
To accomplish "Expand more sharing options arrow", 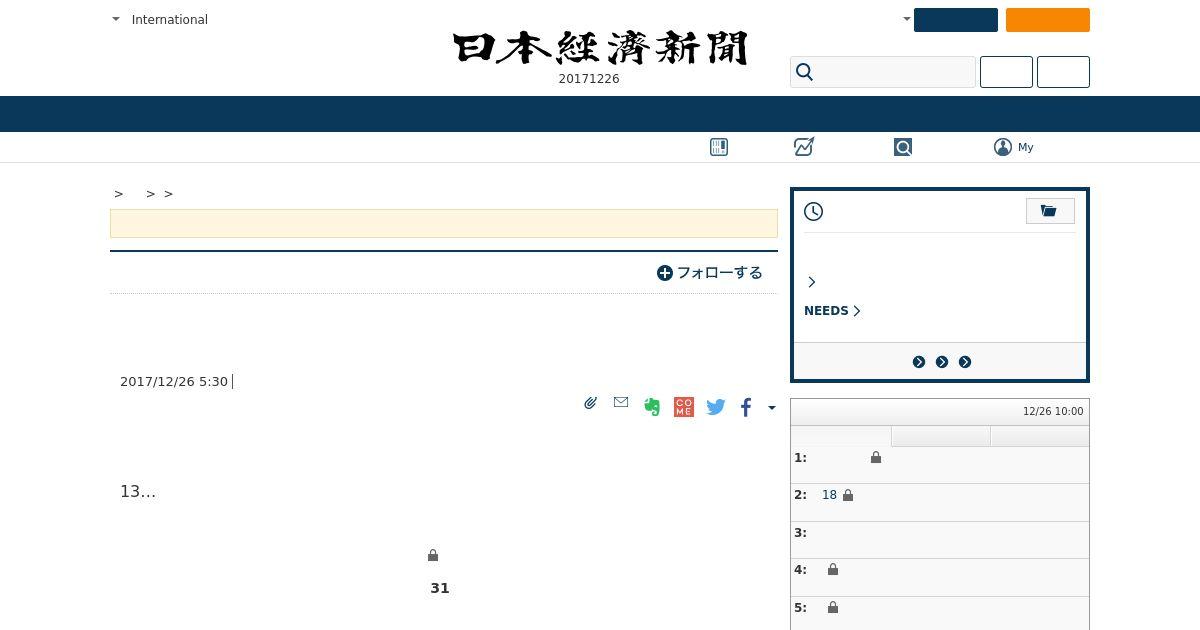I will click(x=771, y=407).
